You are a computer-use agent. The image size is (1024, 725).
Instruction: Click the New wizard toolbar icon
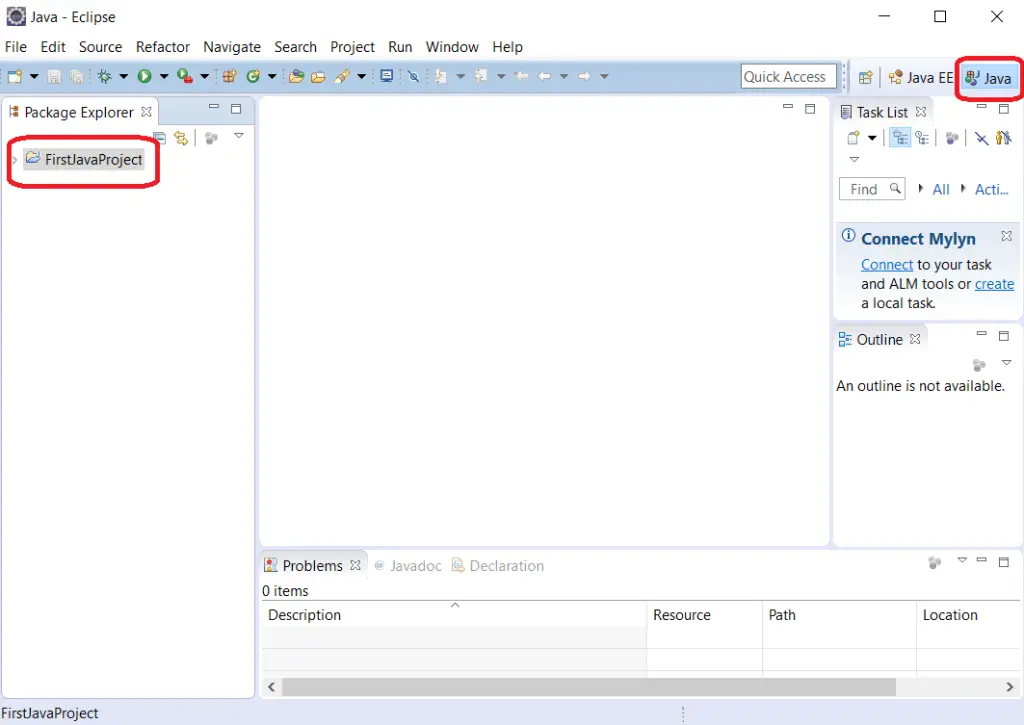click(x=15, y=76)
